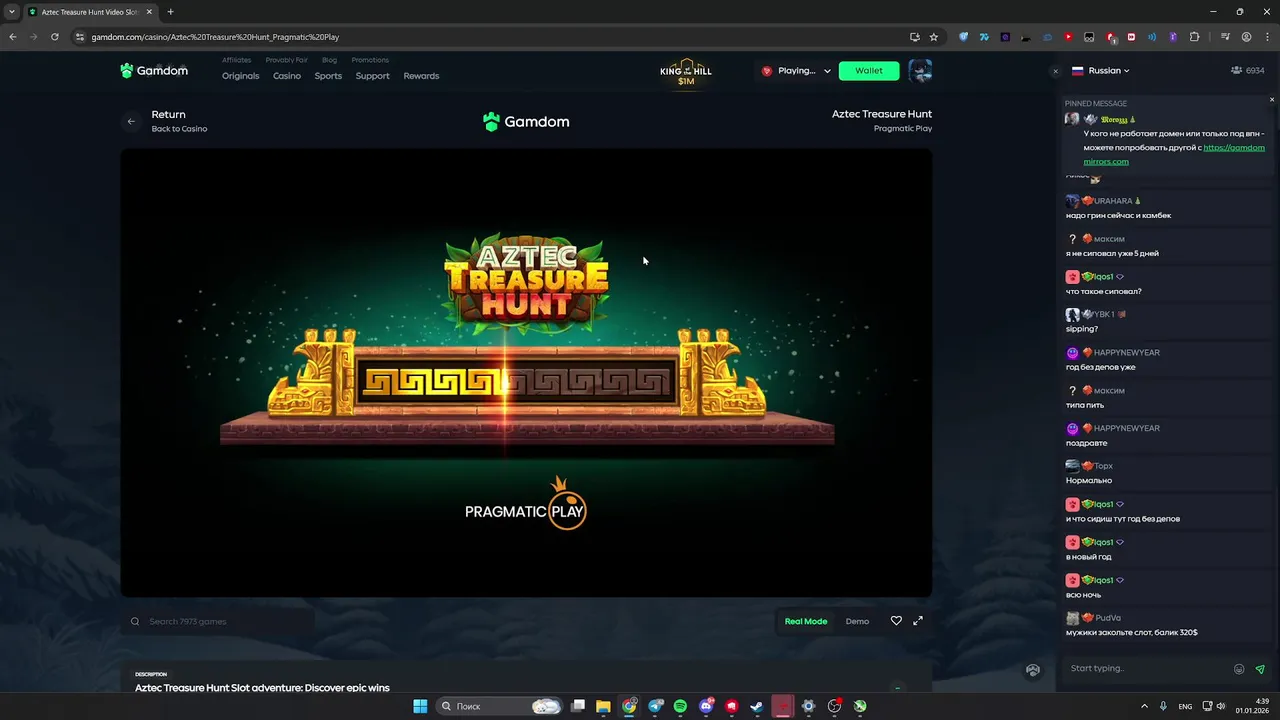
Task: Add game to favorites with heart icon
Action: point(896,621)
